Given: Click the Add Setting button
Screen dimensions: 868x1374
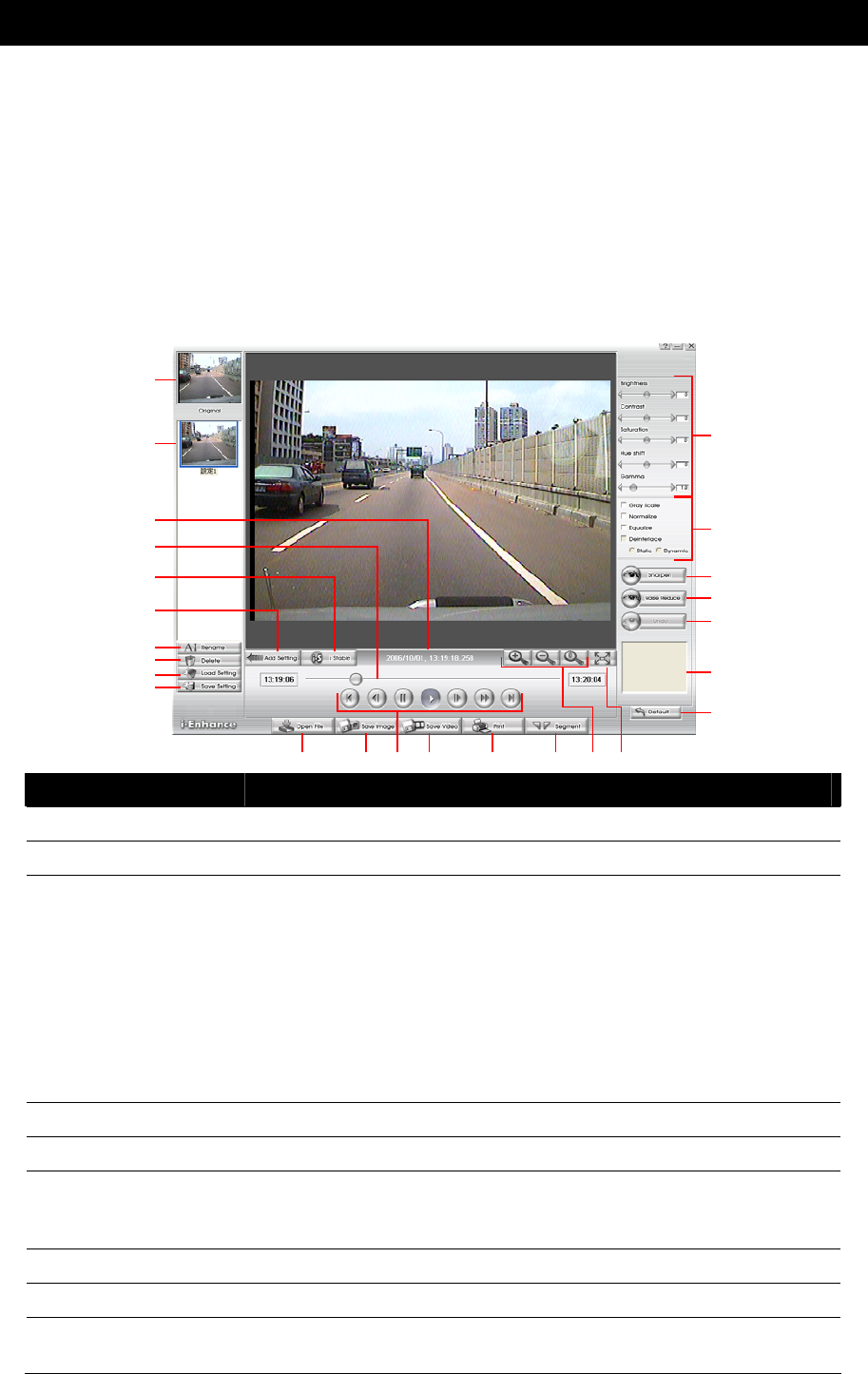Looking at the screenshot, I should point(272,658).
